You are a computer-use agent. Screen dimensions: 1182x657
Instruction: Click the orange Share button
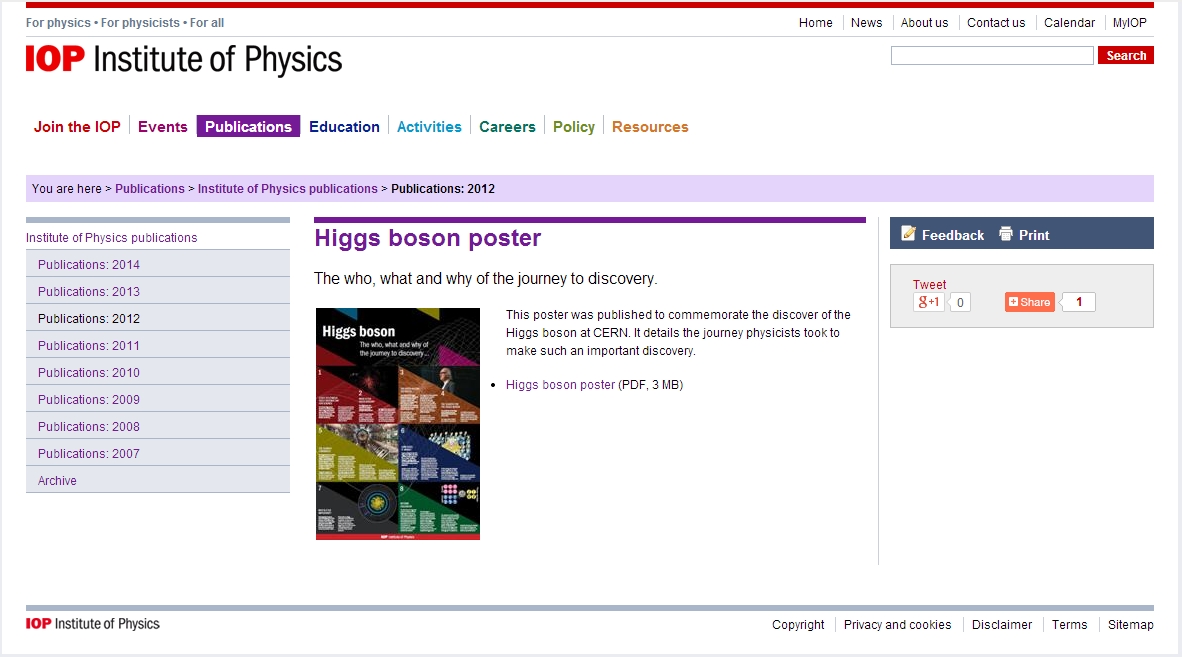tap(1029, 302)
